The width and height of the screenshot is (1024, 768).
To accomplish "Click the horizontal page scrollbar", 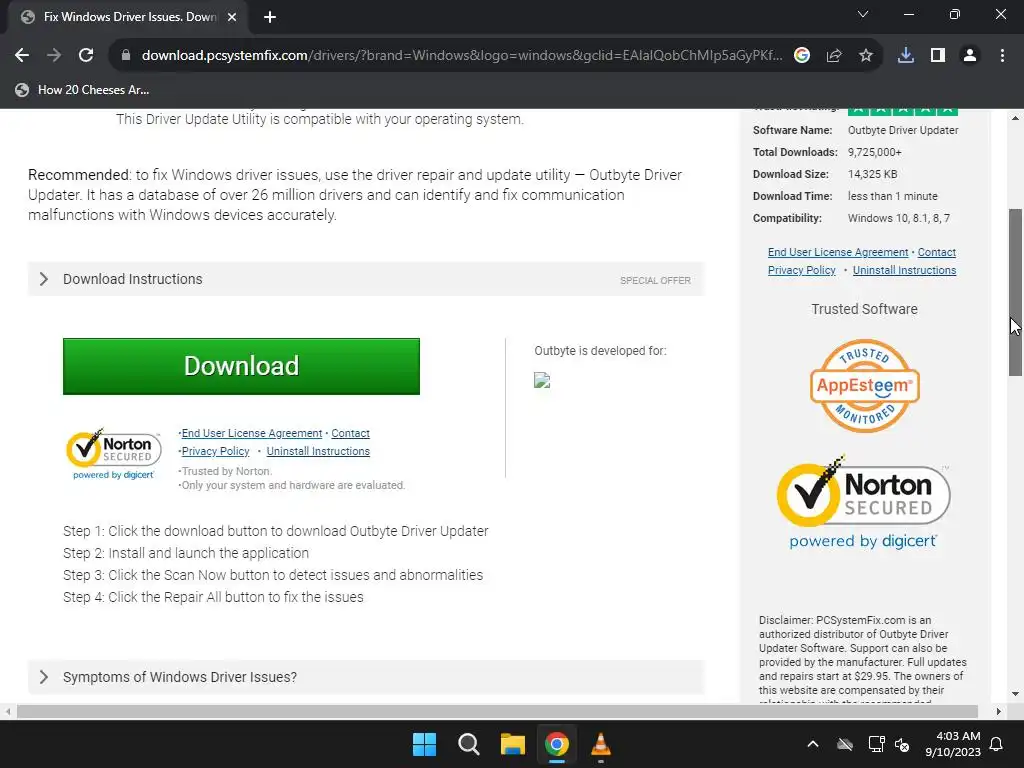I will (x=497, y=711).
